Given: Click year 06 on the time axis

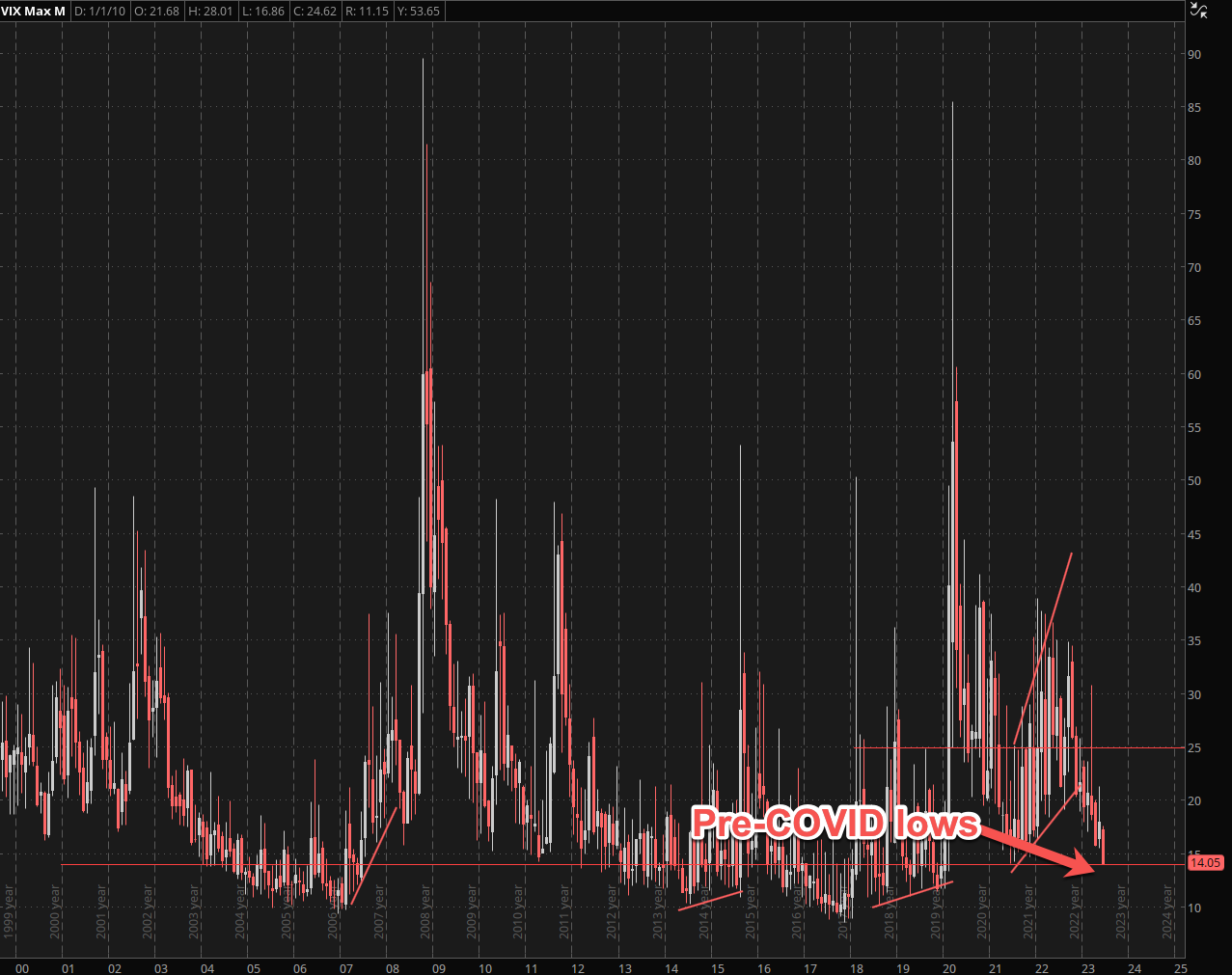Looking at the screenshot, I should pyautogui.click(x=299, y=968).
